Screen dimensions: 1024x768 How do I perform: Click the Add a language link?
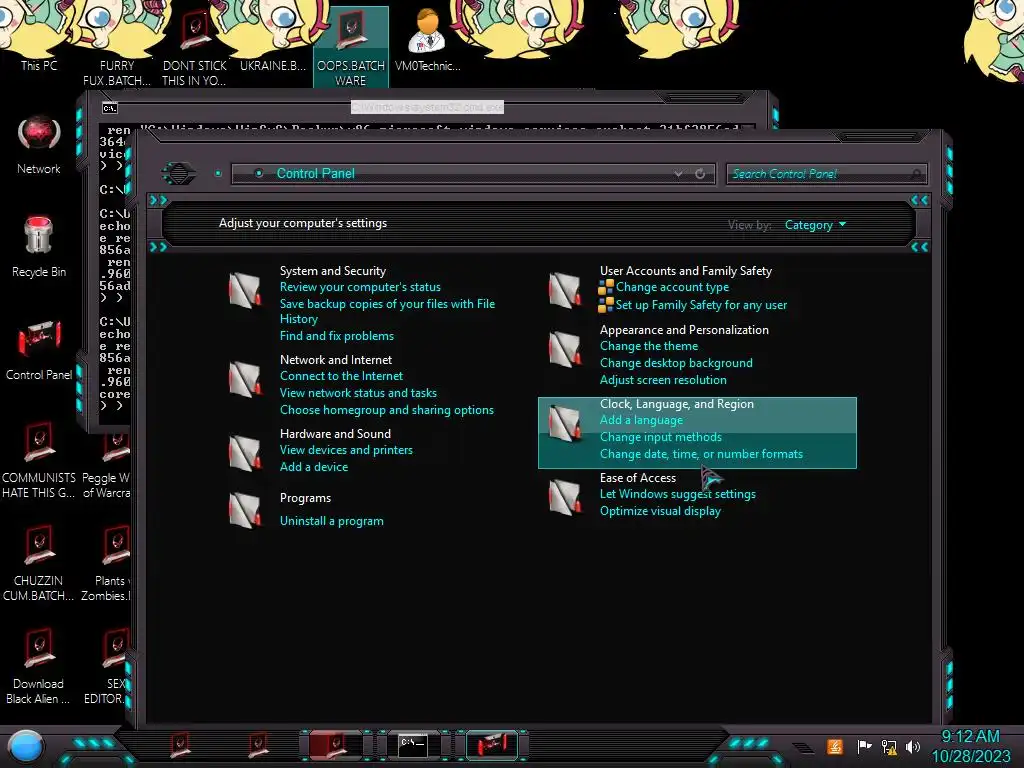pyautogui.click(x=641, y=420)
